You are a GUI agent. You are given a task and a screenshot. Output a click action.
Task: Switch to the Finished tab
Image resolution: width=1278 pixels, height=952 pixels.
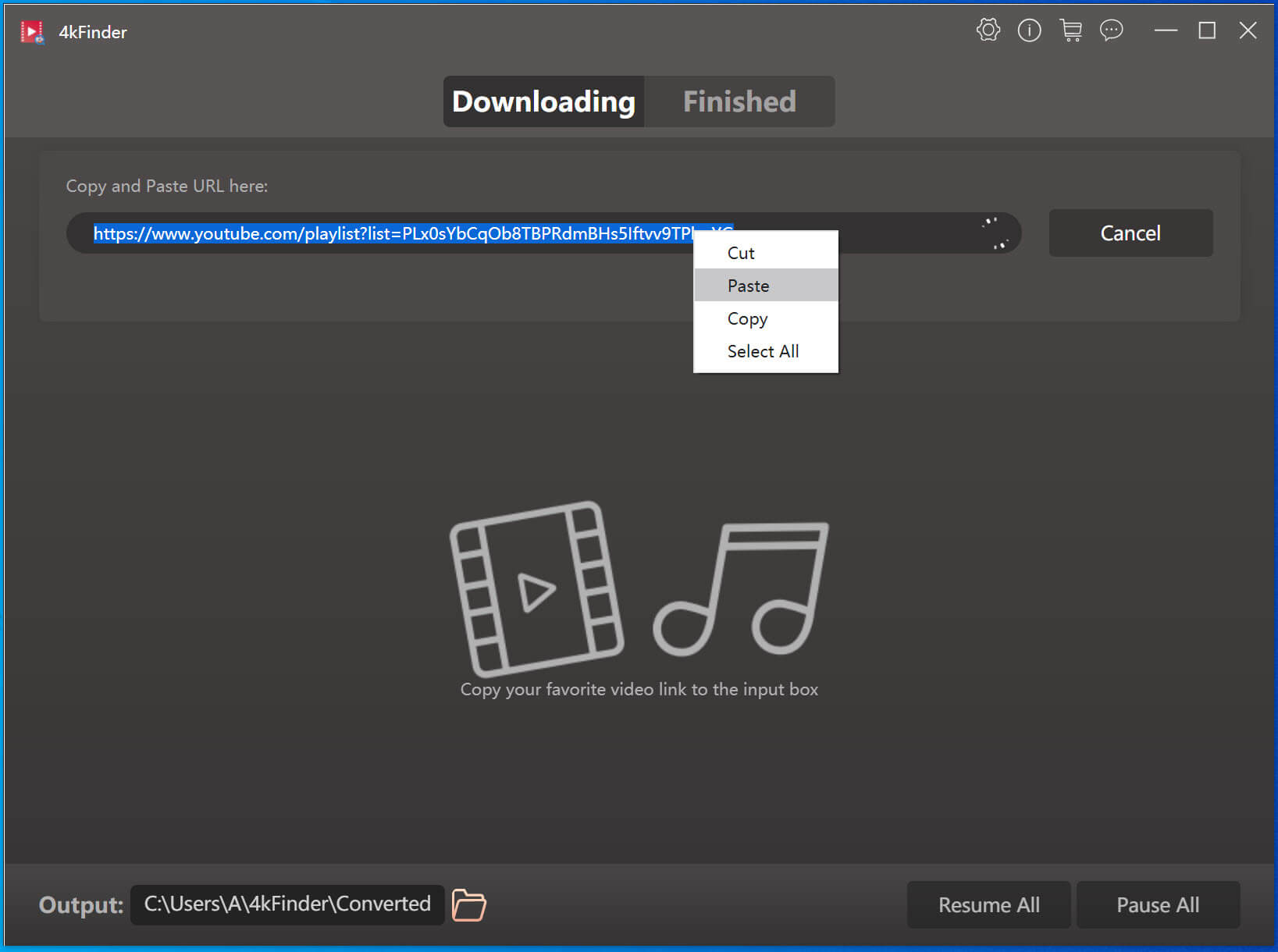point(739,101)
